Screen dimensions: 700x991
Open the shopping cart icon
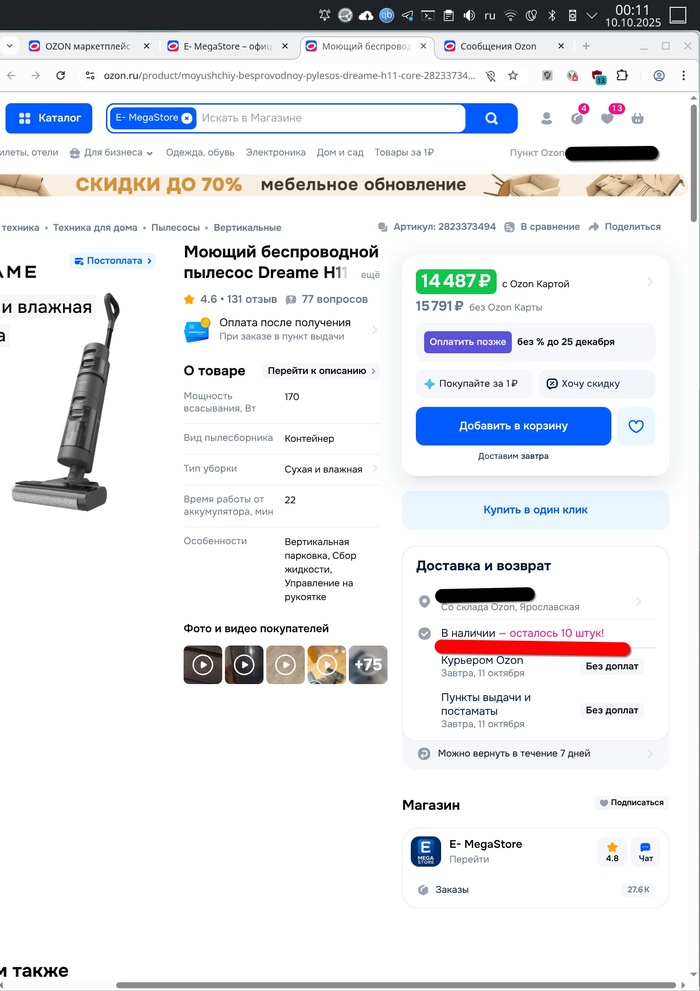coord(637,118)
